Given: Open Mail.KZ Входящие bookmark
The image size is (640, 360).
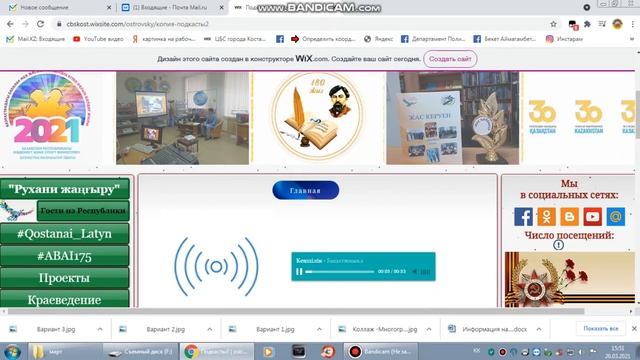Looking at the screenshot, I should [36, 39].
